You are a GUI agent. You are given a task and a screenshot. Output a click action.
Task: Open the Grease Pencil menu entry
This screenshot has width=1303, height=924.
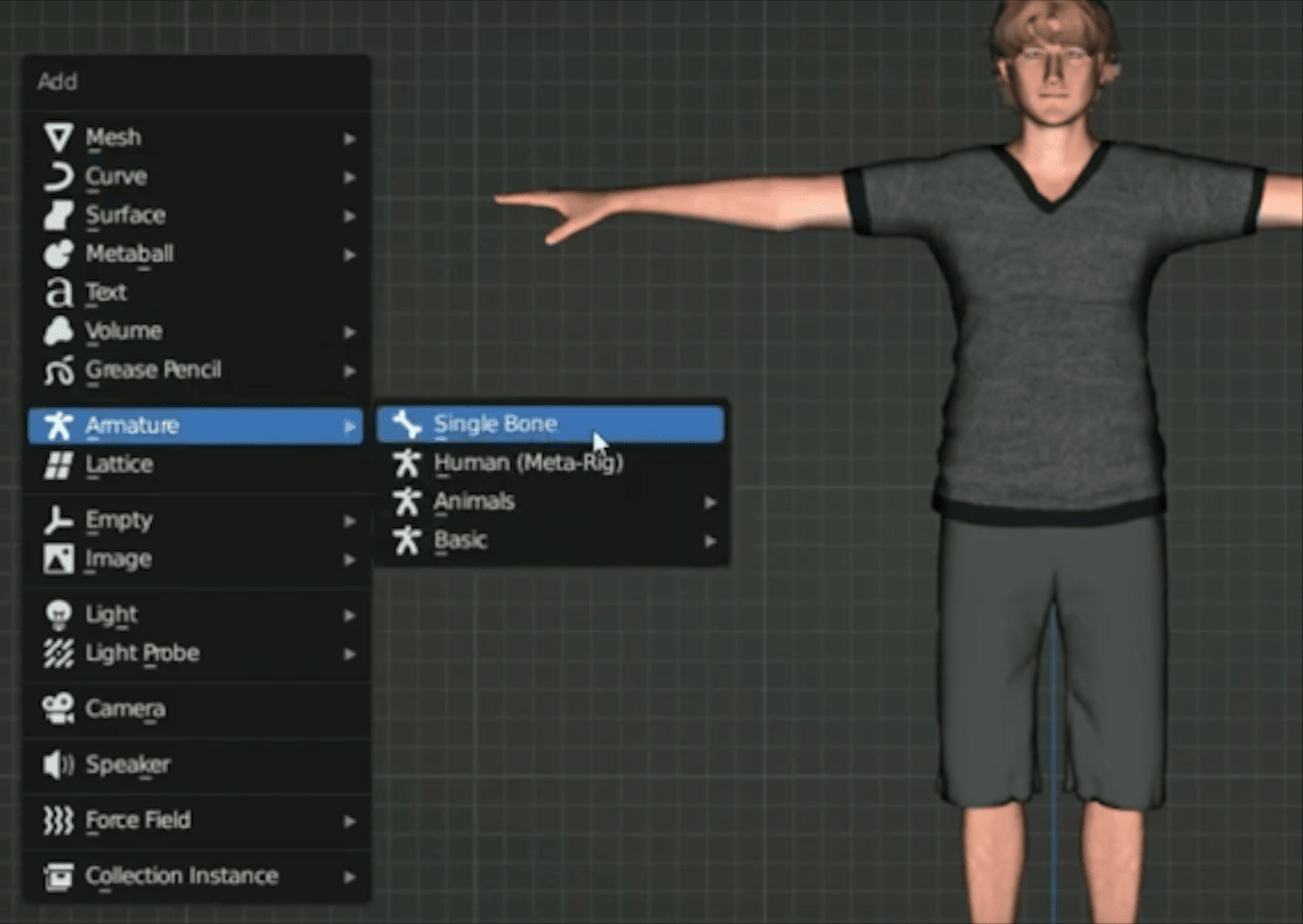[196, 369]
